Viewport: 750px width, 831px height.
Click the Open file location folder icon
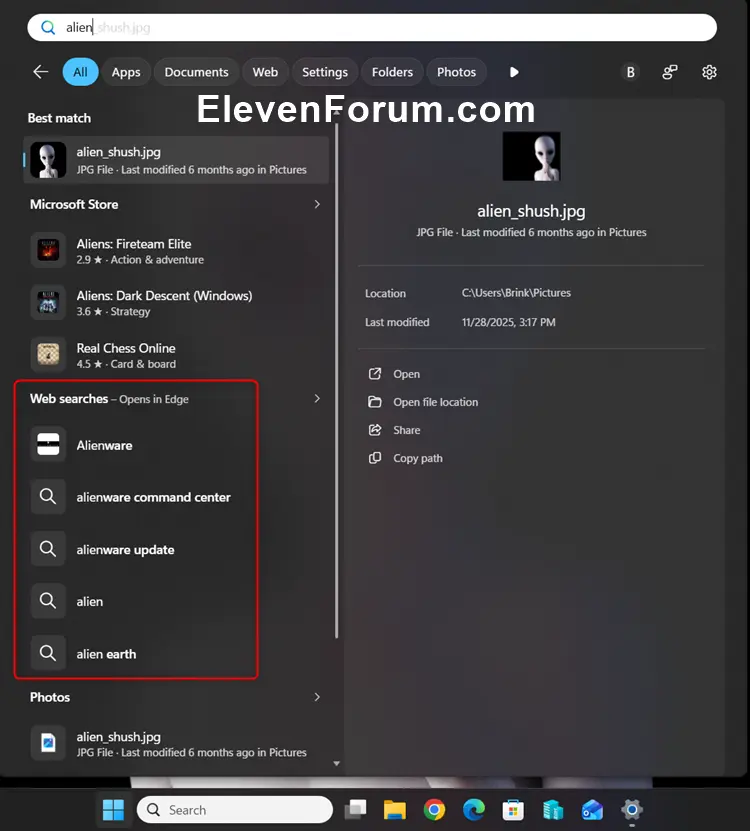click(375, 402)
